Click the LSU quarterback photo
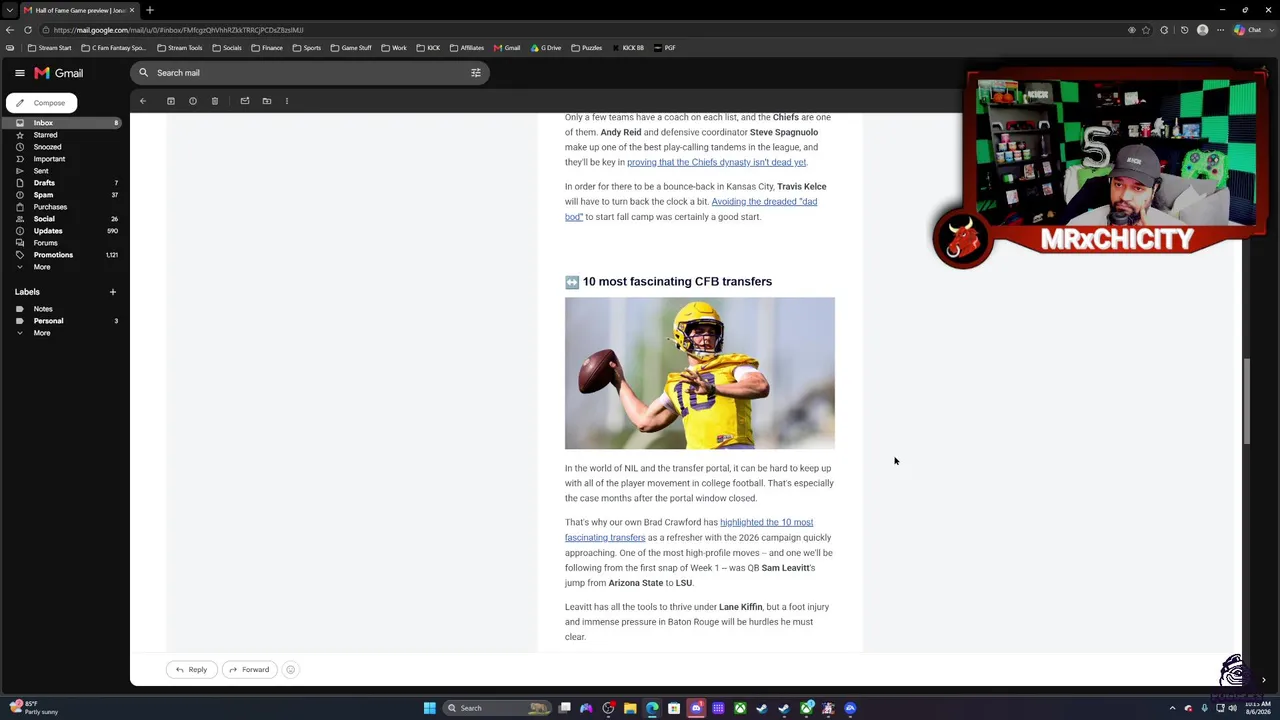The image size is (1280, 720). click(700, 373)
